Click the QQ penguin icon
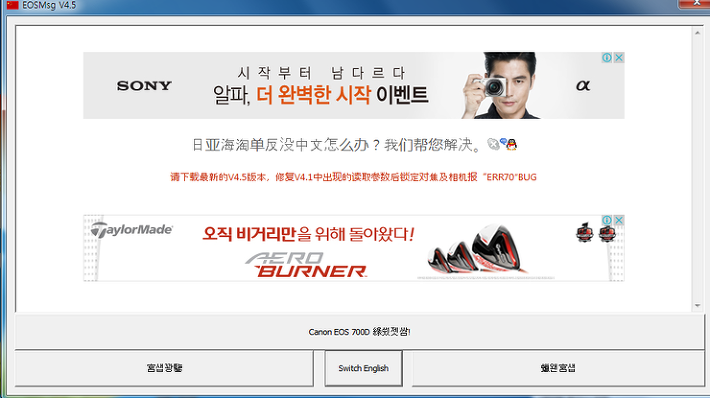Screen dimensions: 710x398 (512, 145)
